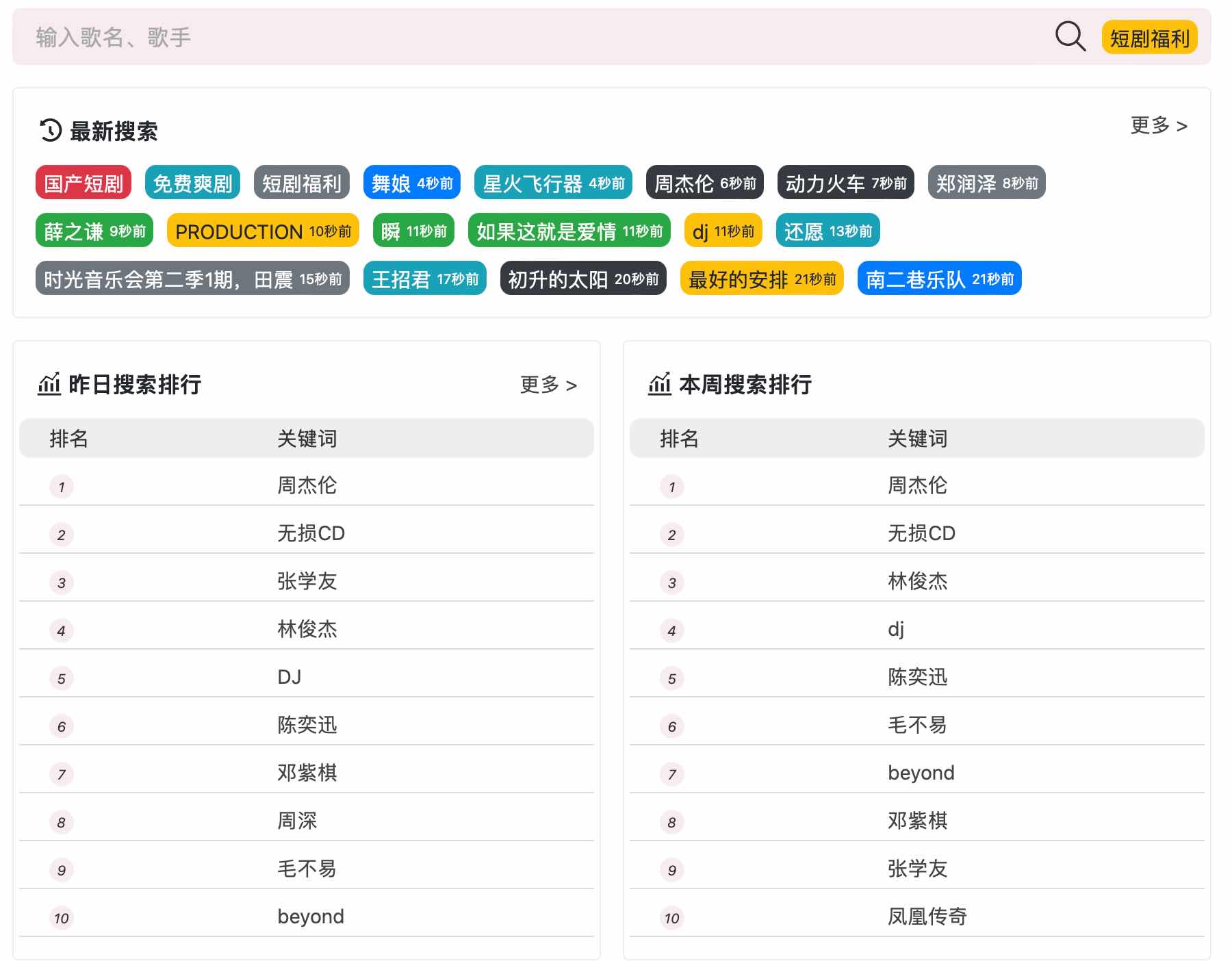
Task: Click rank badge 10 in 本周搜索排行
Action: (672, 918)
